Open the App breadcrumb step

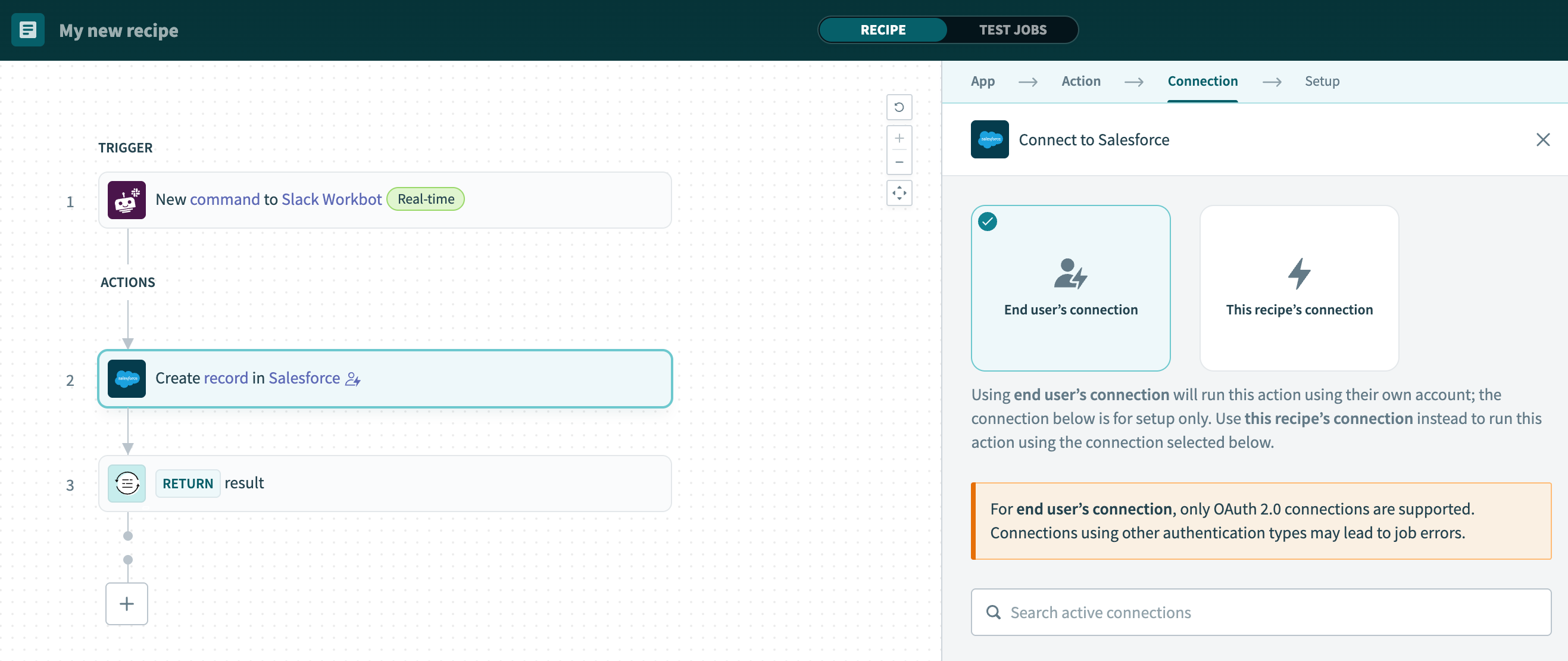click(x=982, y=81)
